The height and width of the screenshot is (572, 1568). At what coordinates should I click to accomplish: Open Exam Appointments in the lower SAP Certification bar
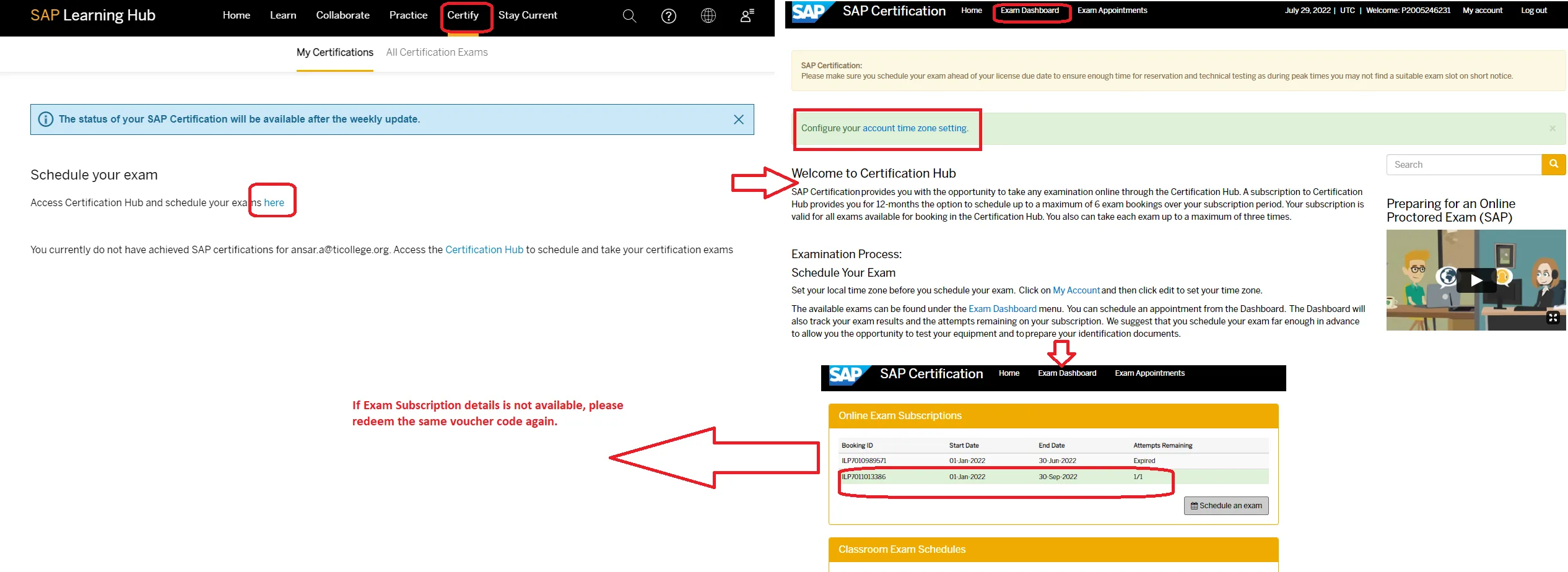tap(1149, 373)
